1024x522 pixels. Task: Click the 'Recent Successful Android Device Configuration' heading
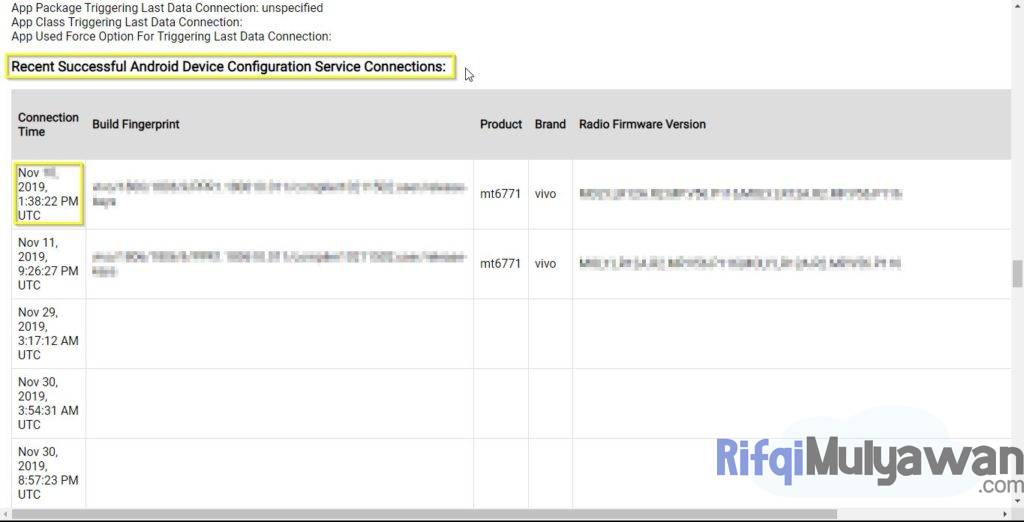(x=229, y=67)
